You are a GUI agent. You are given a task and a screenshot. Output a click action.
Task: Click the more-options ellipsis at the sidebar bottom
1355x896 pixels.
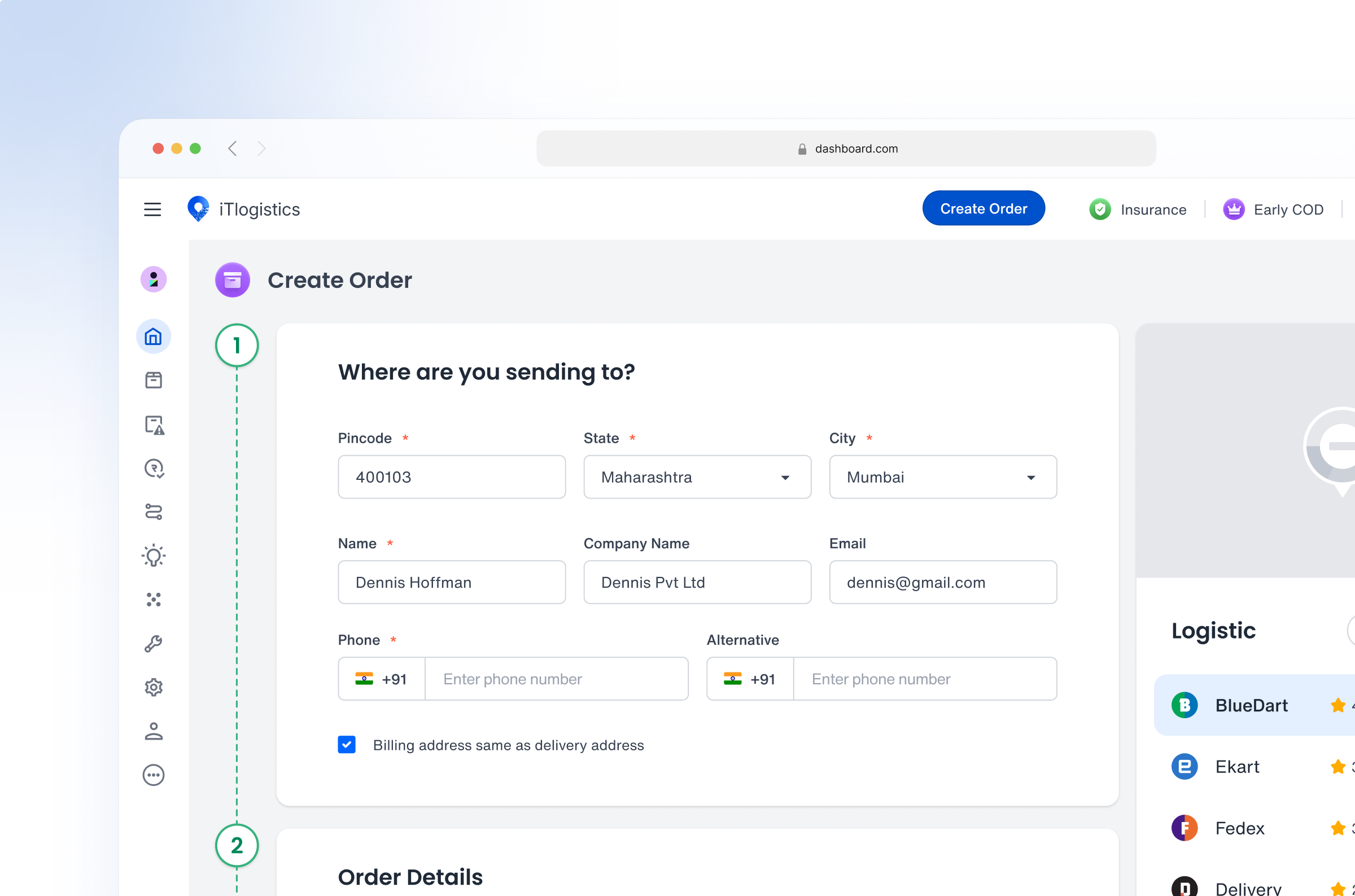(153, 775)
